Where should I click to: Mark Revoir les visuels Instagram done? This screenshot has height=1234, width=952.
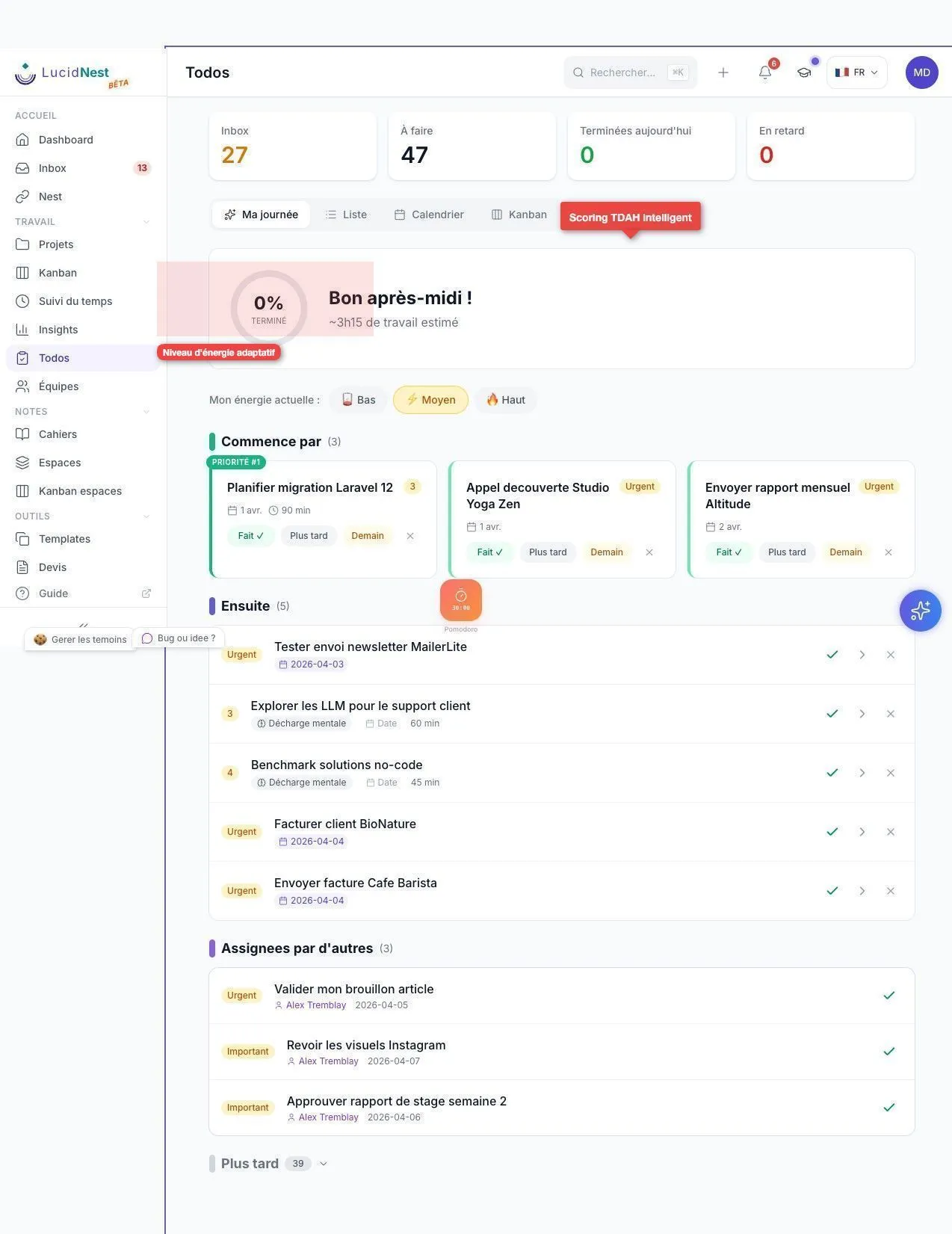pos(889,1052)
